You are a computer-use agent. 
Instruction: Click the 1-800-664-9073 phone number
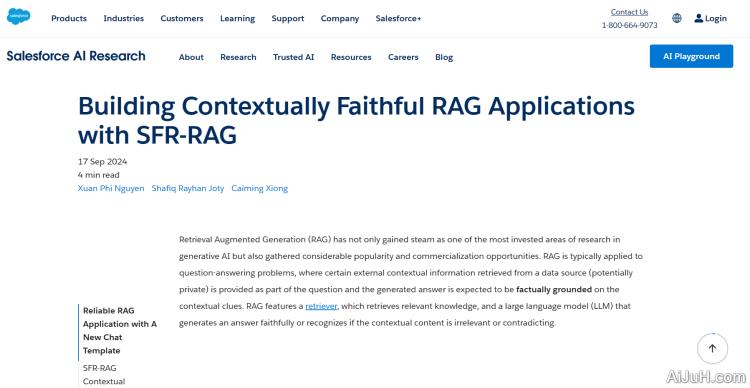(629, 25)
